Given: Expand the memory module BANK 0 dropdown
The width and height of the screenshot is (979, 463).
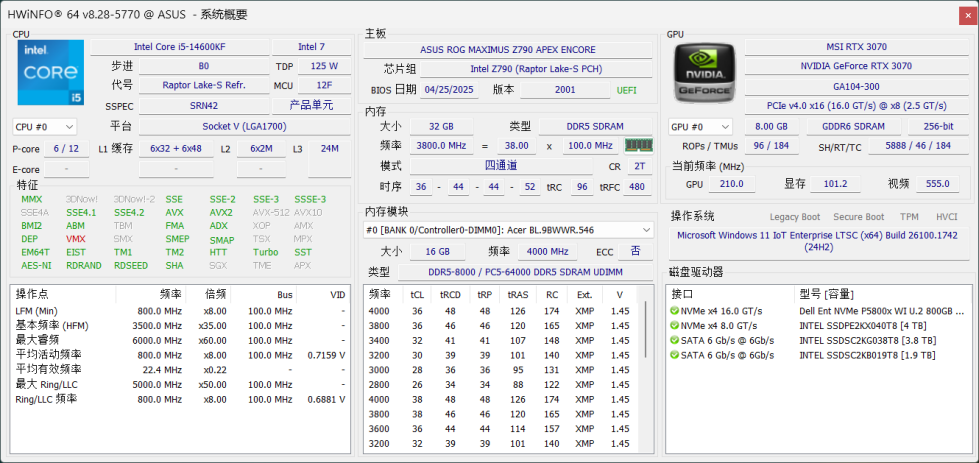Looking at the screenshot, I should (x=508, y=230).
